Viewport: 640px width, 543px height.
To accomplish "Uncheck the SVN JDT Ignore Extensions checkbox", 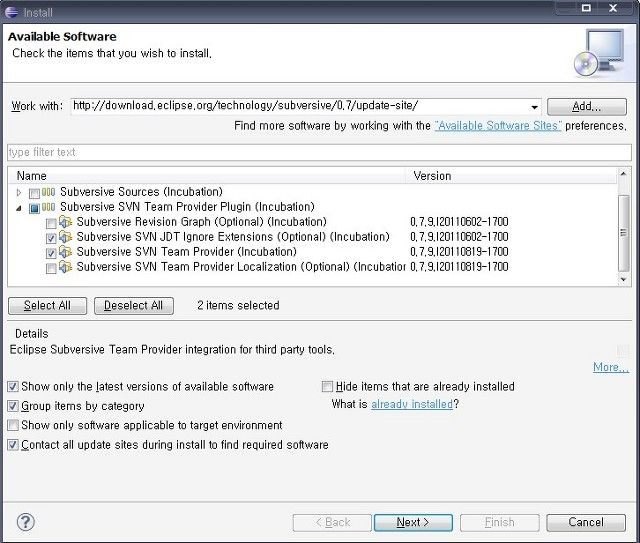I will tap(51, 238).
